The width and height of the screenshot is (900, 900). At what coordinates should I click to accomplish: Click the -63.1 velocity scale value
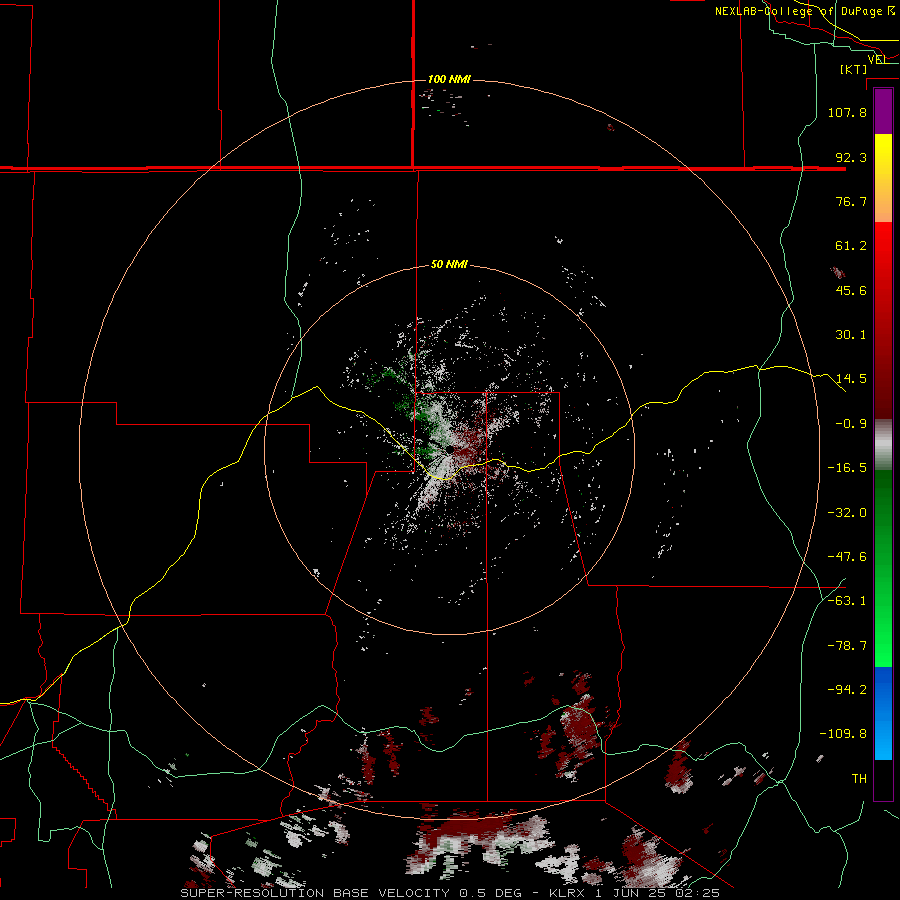pyautogui.click(x=847, y=601)
